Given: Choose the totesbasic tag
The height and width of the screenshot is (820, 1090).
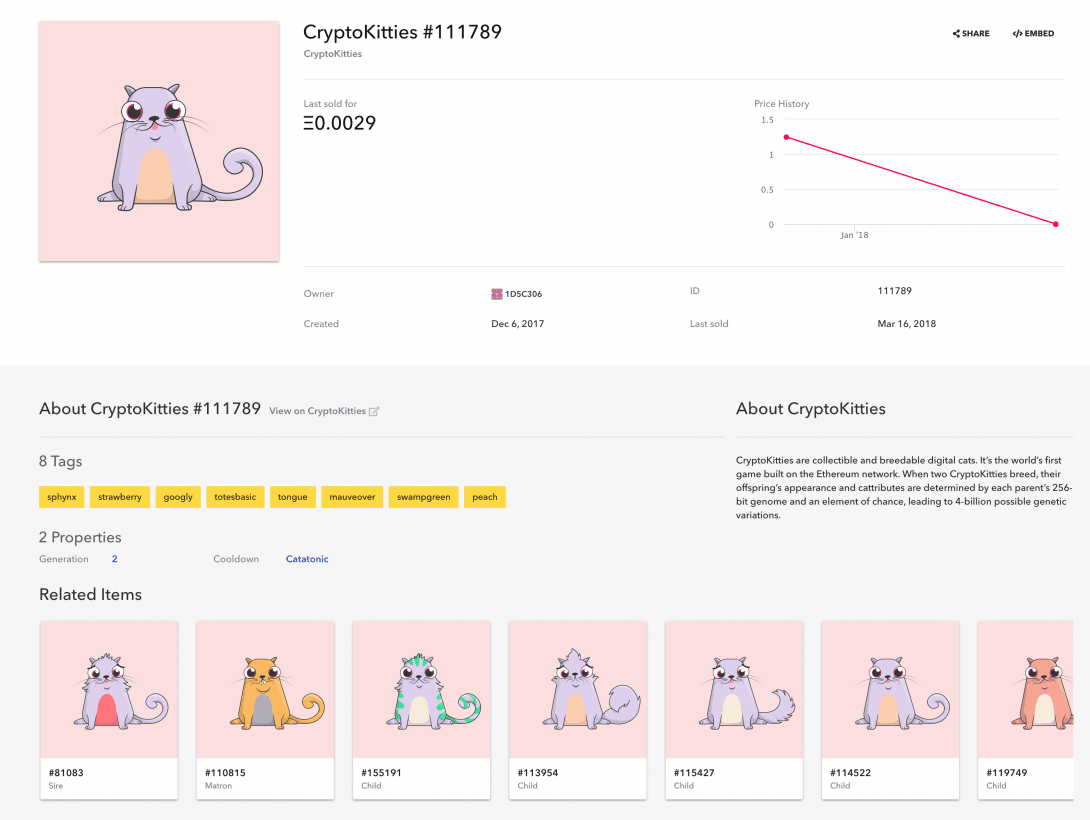Looking at the screenshot, I should click(235, 497).
